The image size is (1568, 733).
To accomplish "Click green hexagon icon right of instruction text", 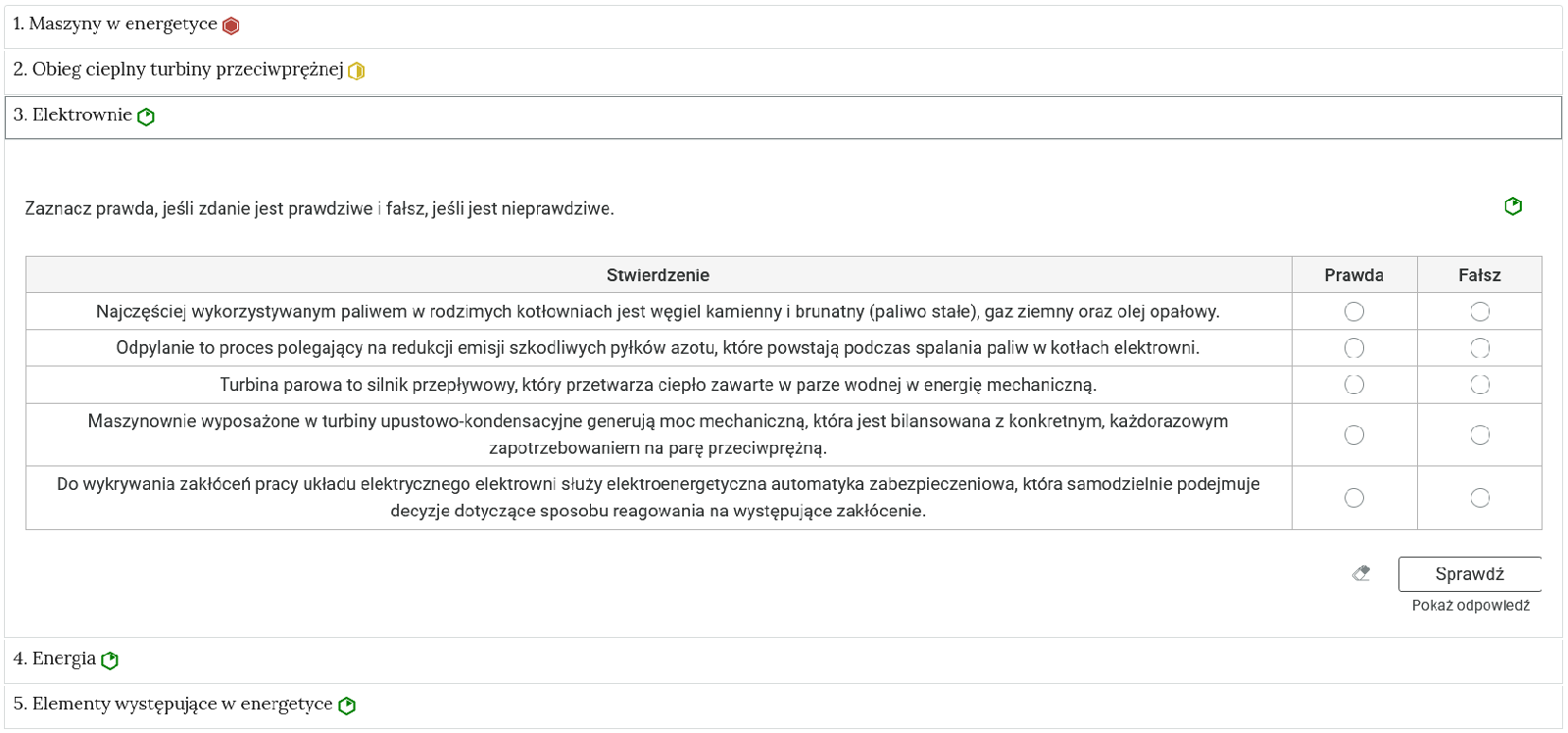I will tap(1513, 206).
